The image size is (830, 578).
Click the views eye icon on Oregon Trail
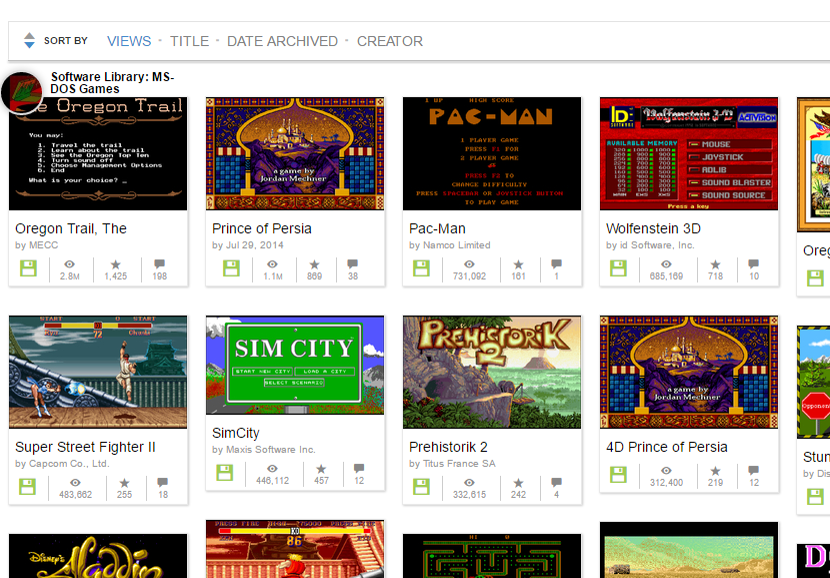coord(70,264)
